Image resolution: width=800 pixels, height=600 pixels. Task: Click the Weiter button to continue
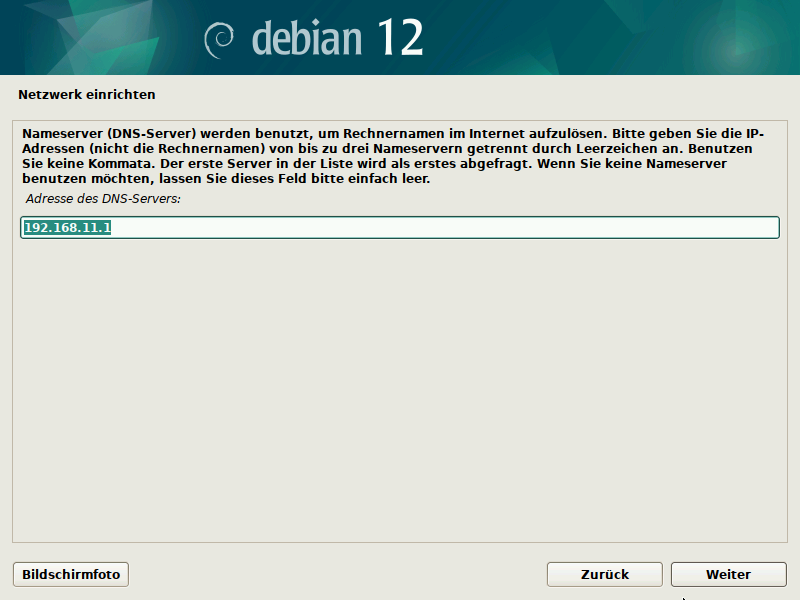click(x=728, y=574)
